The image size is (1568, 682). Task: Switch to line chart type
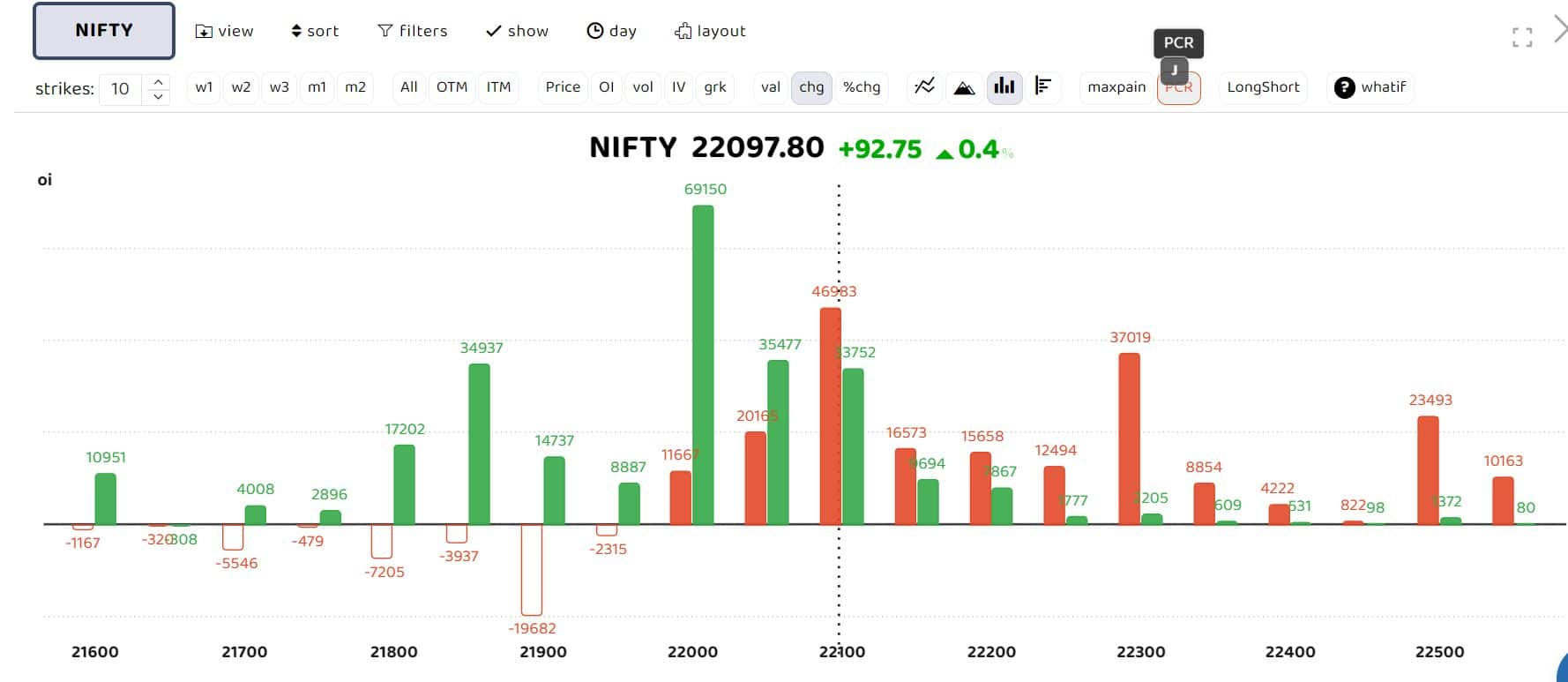[924, 86]
